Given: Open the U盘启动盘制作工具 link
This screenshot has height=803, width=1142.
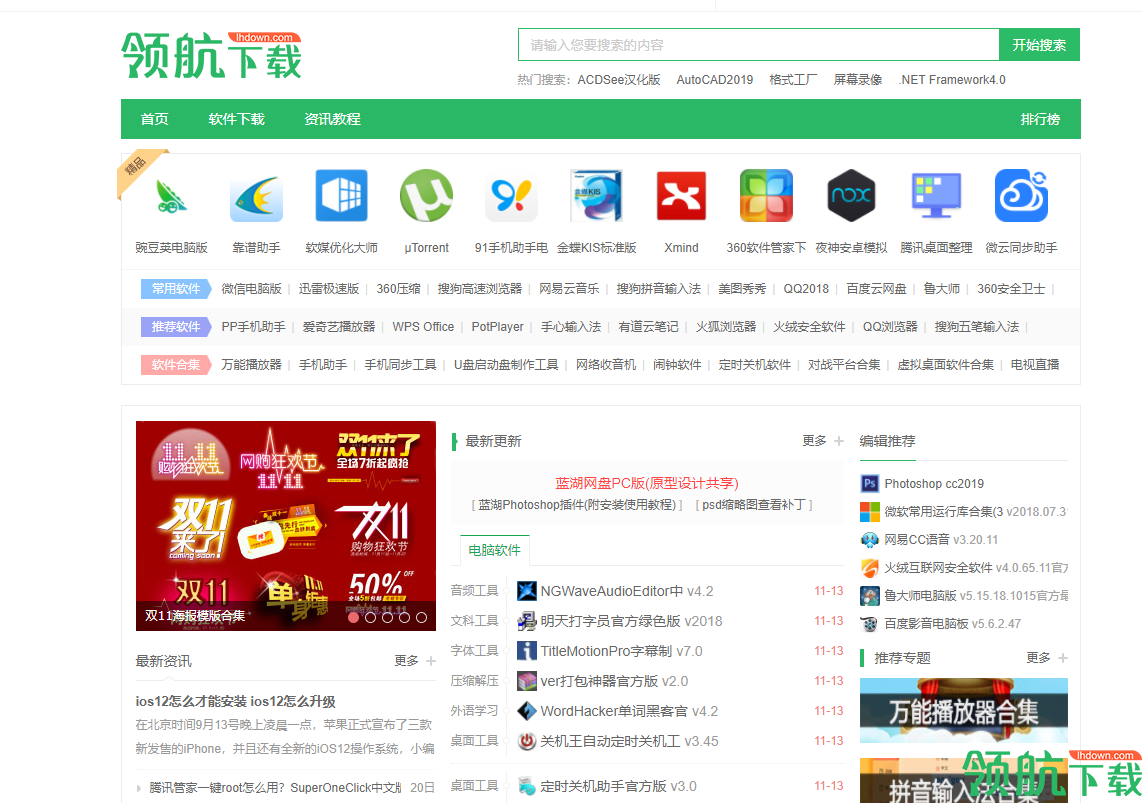Looking at the screenshot, I should [x=506, y=365].
